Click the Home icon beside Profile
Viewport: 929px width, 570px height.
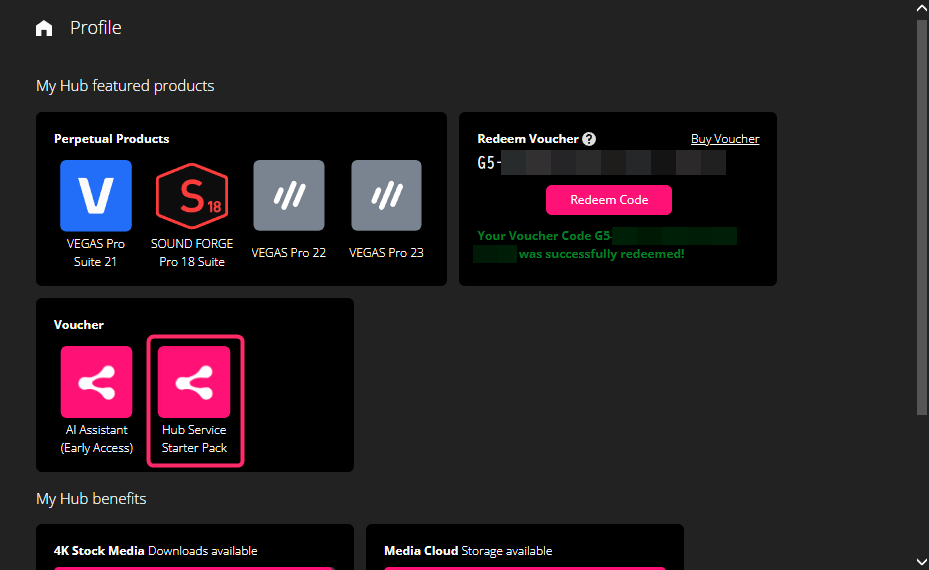(x=44, y=28)
